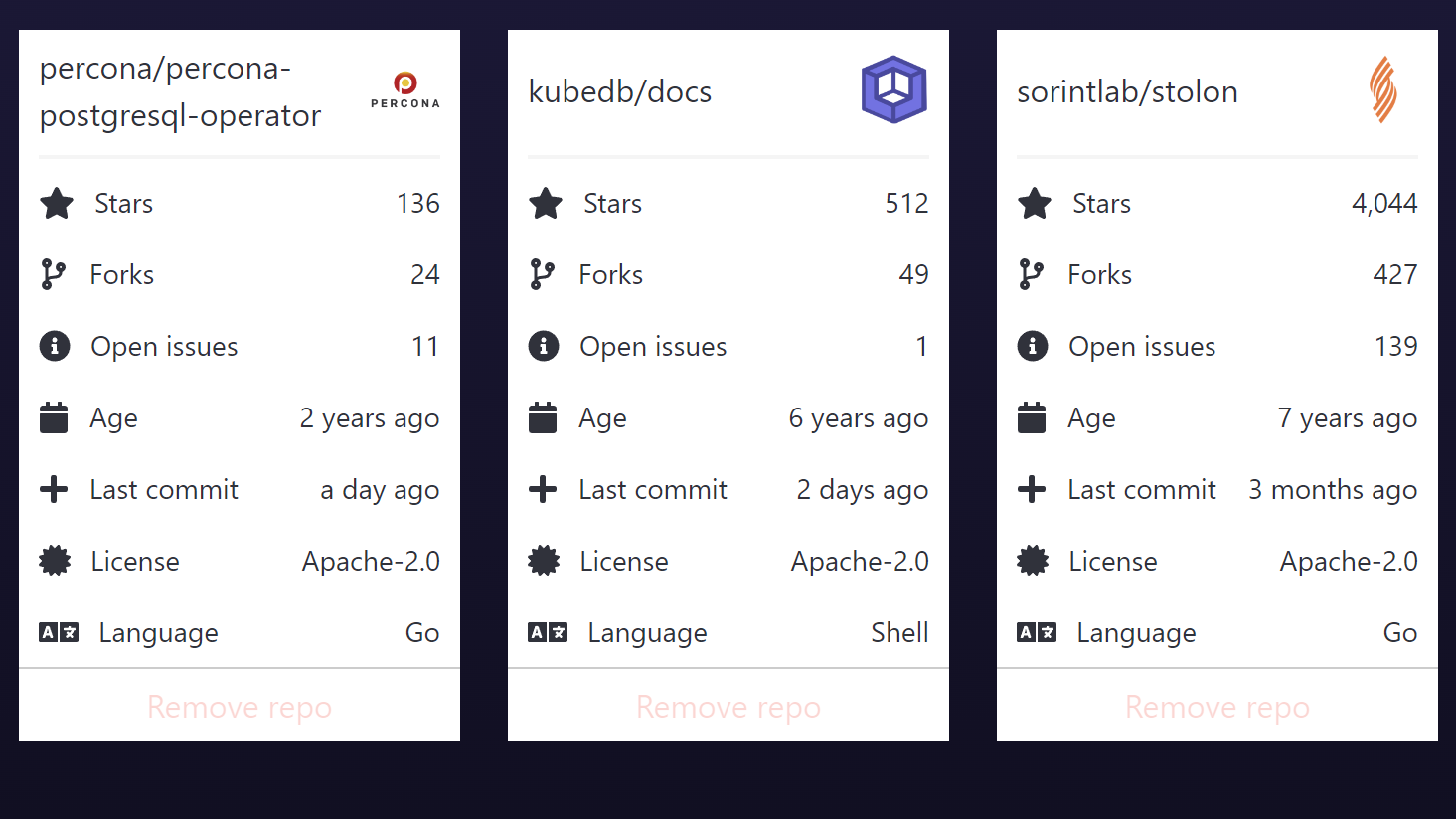Click the Language translate icon in the percona card
This screenshot has height=819, width=1456.
pyautogui.click(x=59, y=632)
